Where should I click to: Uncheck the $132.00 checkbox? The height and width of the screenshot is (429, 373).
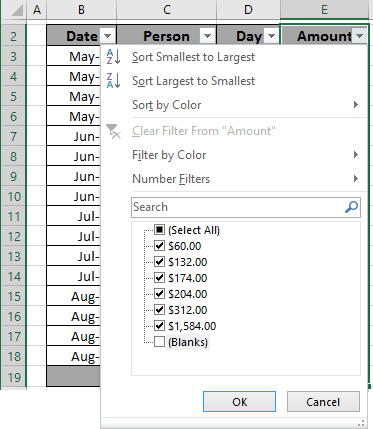[159, 262]
